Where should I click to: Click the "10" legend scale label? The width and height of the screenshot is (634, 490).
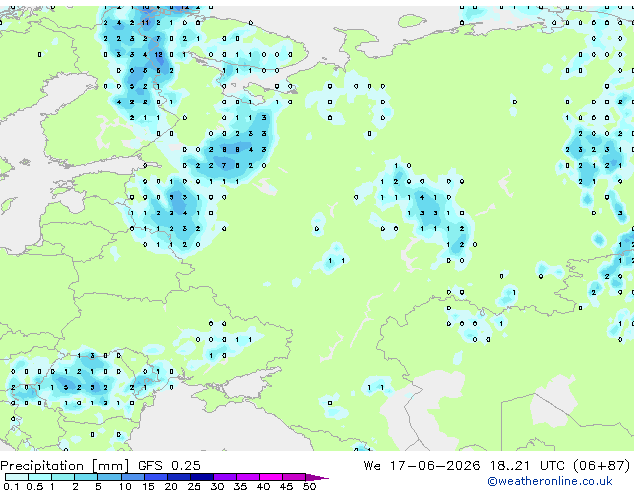[125, 486]
